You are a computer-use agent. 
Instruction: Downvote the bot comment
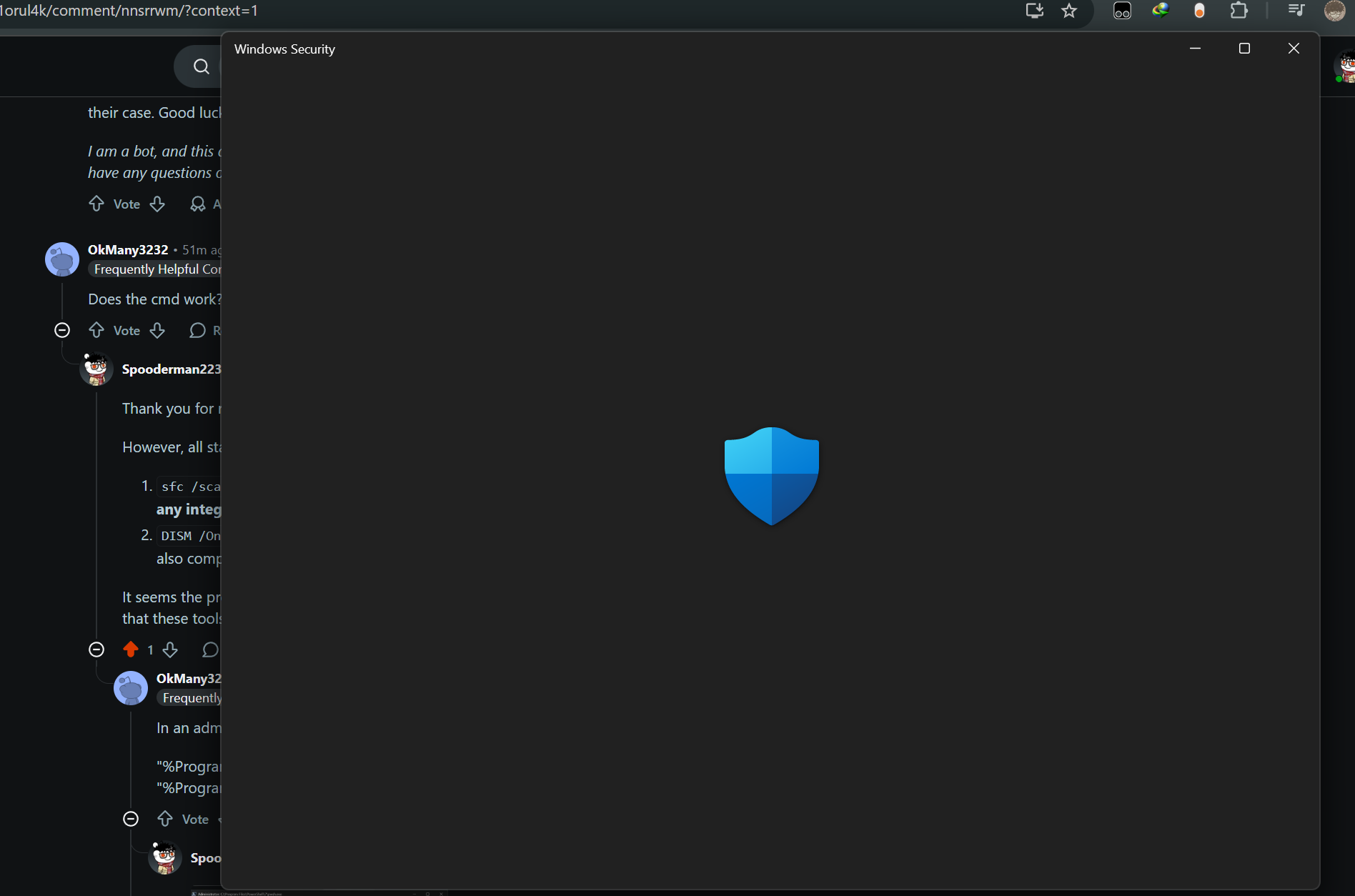click(x=157, y=204)
